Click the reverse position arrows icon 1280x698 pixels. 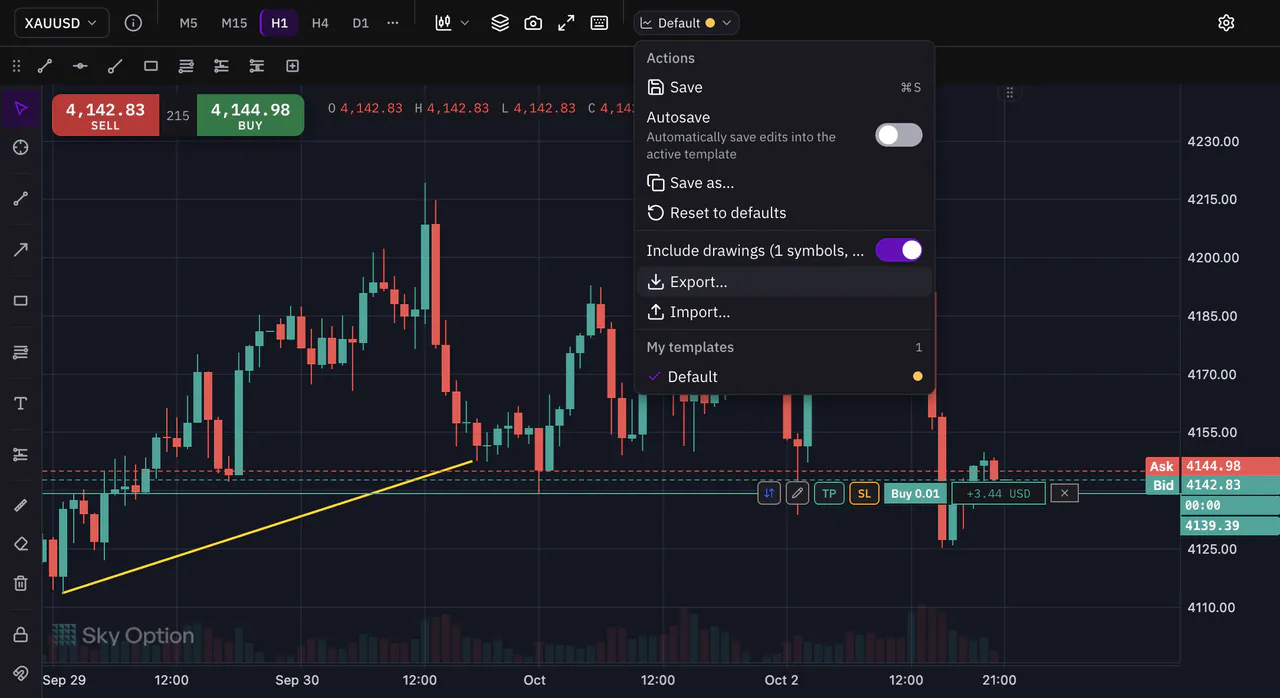pyautogui.click(x=769, y=493)
